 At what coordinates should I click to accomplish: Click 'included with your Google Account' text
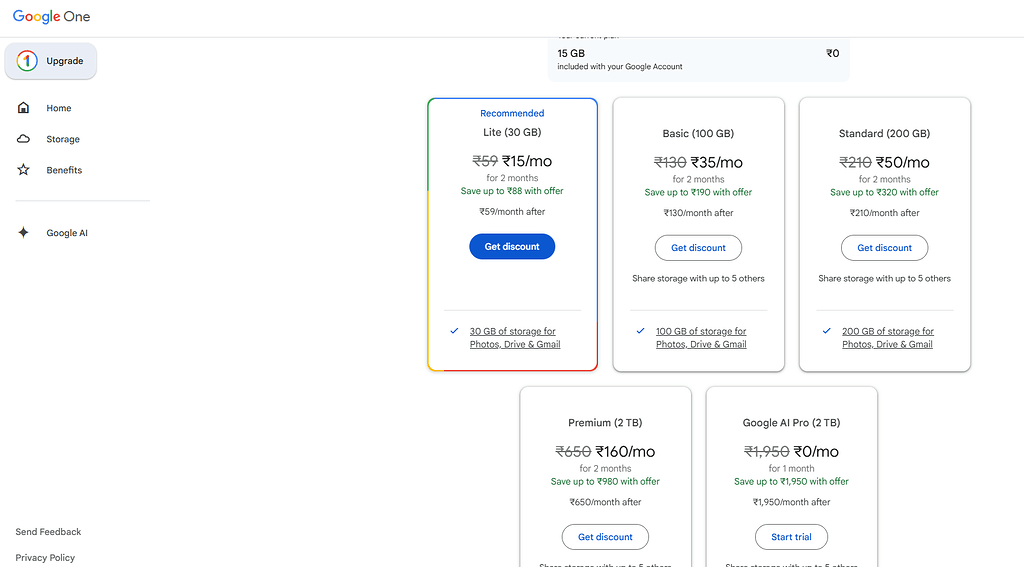[620, 67]
